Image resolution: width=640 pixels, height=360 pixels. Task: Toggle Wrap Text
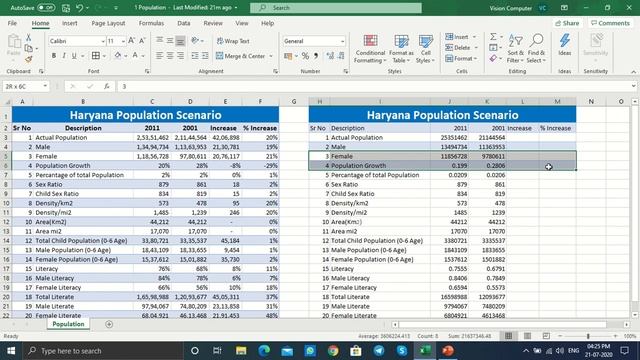click(x=233, y=41)
